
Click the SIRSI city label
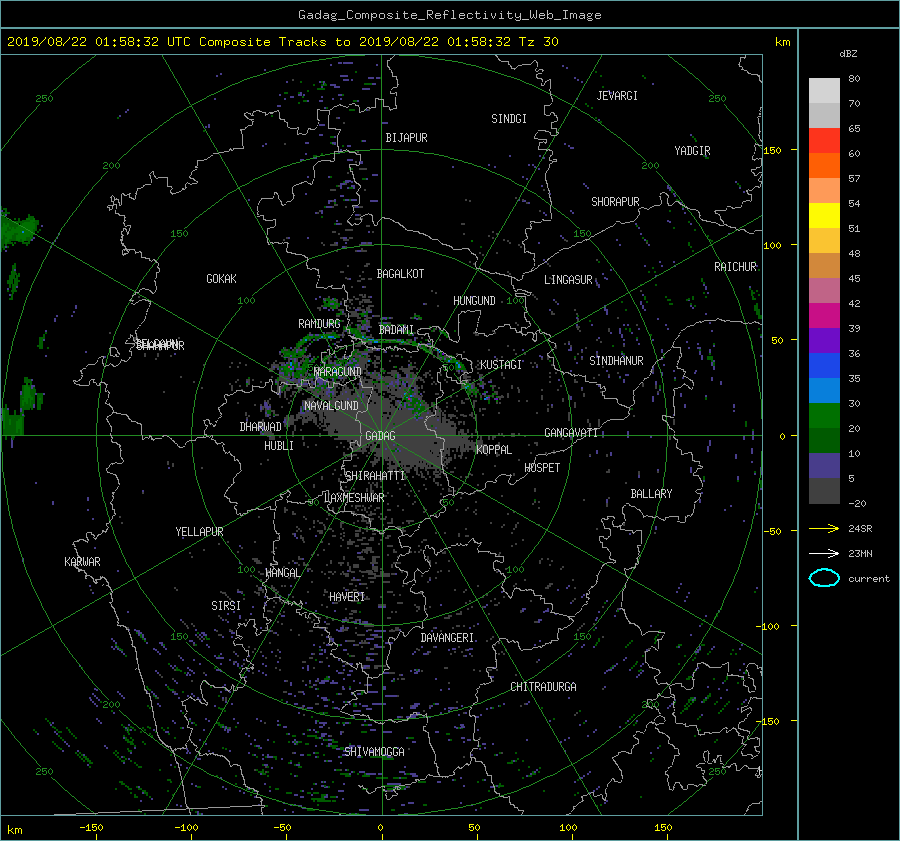226,606
